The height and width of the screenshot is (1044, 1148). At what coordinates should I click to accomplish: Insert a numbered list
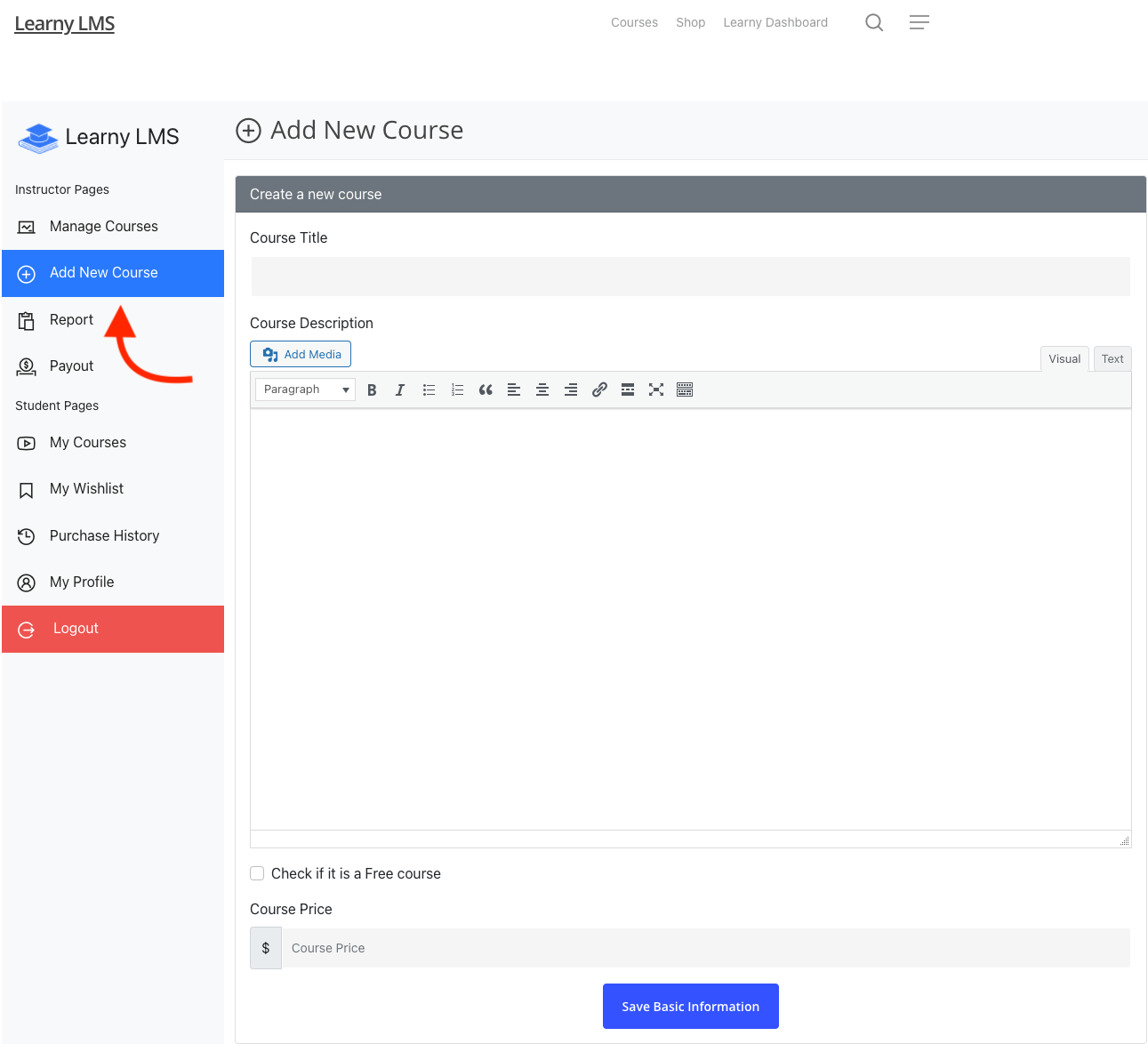click(x=457, y=389)
